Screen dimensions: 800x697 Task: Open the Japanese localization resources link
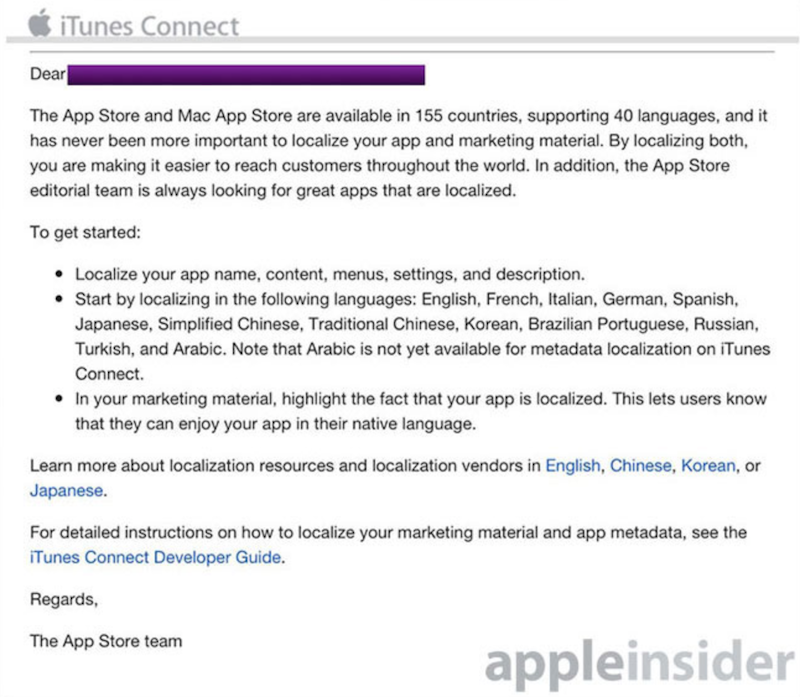pyautogui.click(x=66, y=491)
